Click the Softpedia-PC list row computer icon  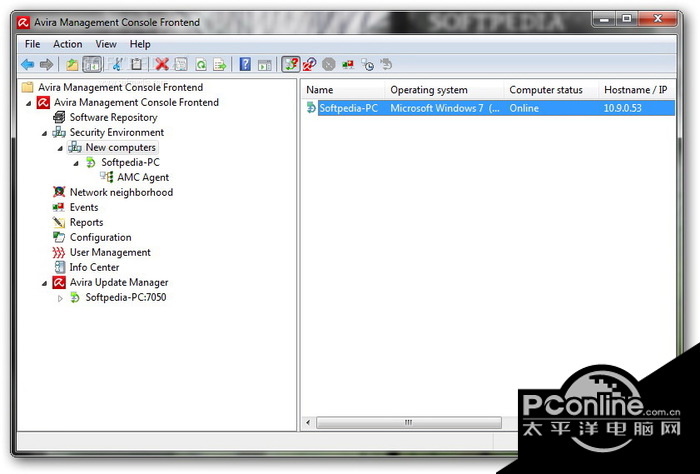tap(311, 108)
